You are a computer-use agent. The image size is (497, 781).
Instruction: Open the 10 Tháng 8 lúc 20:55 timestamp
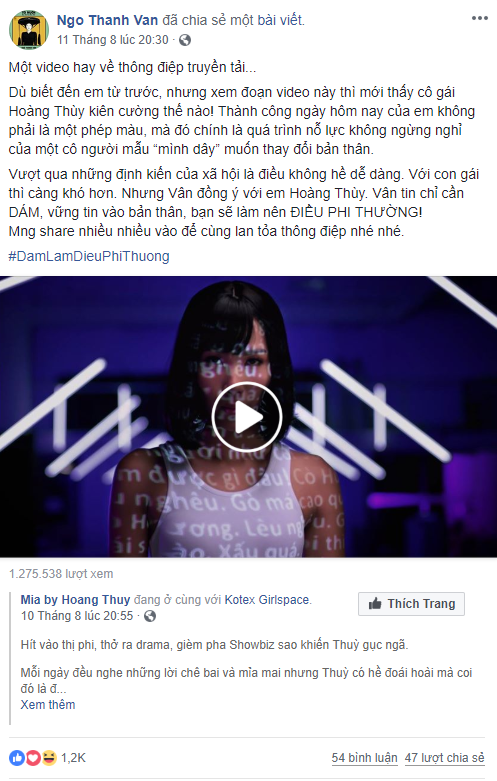[77, 616]
